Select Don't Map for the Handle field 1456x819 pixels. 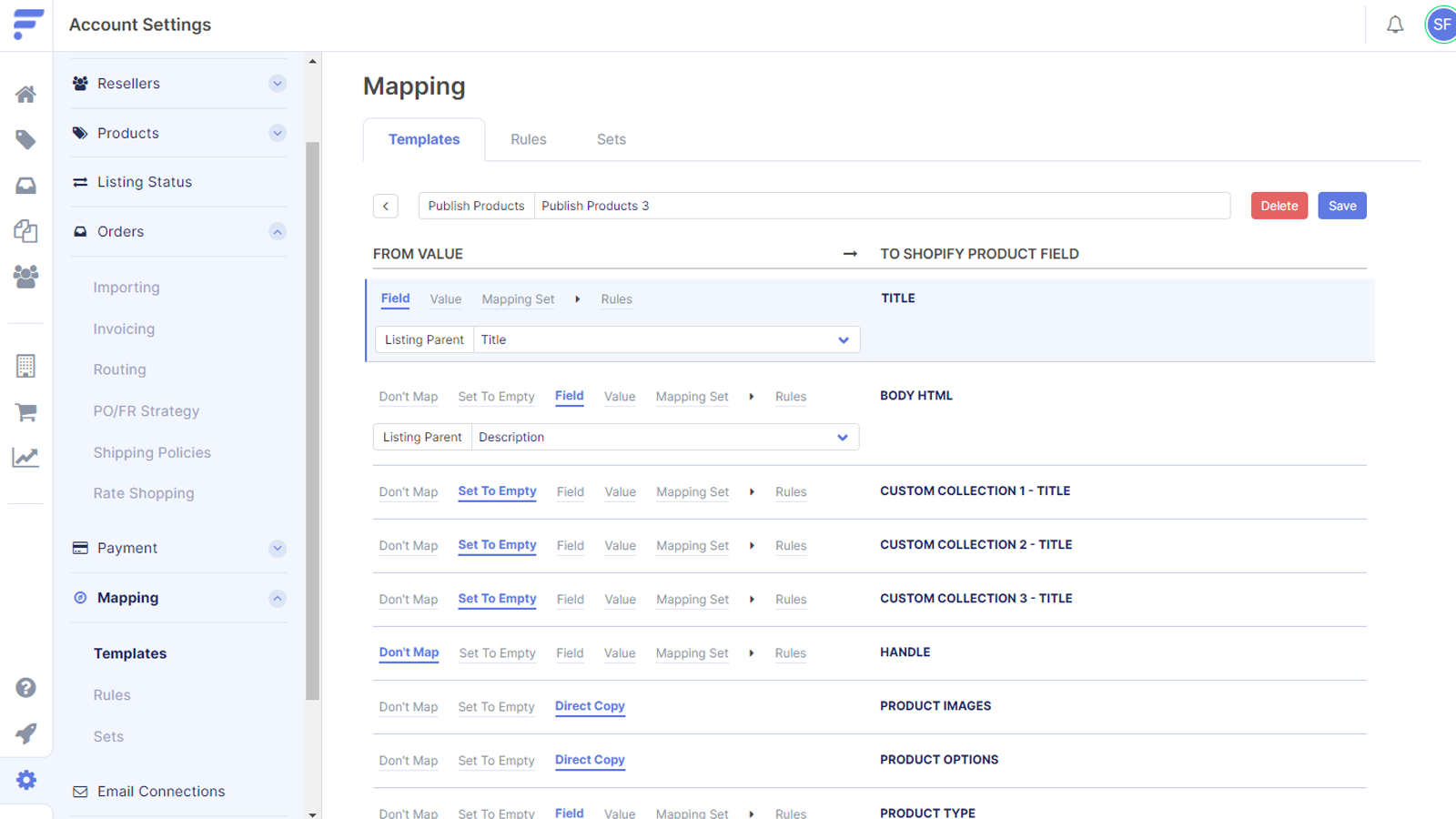[x=409, y=652]
